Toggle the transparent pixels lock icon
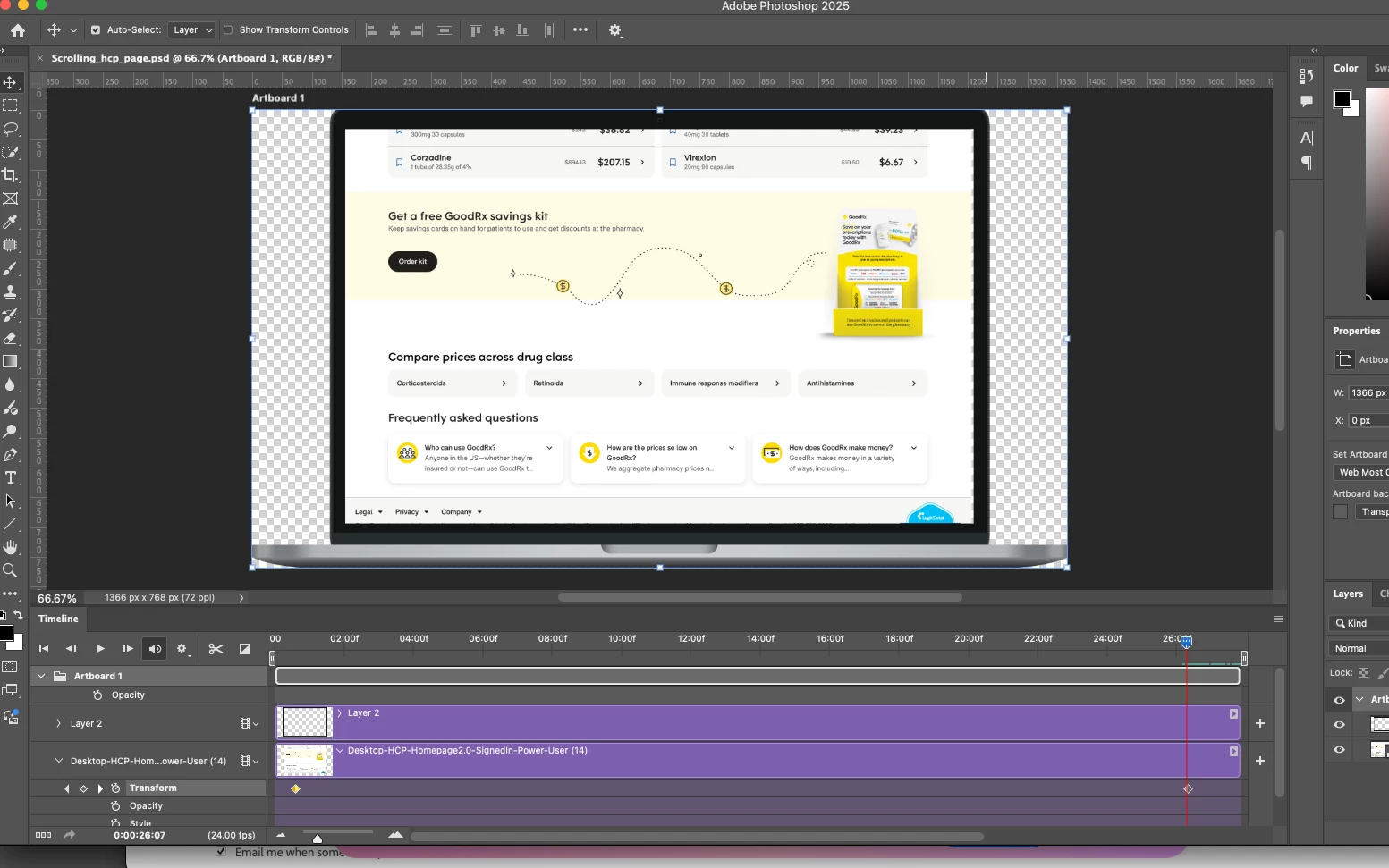 tap(1364, 673)
